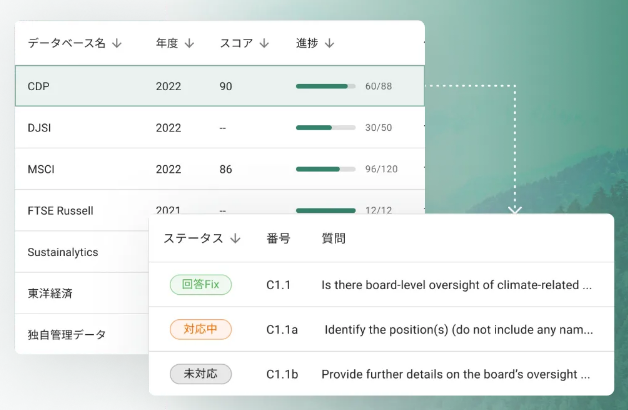This screenshot has height=410, width=628.
Task: Open the Identify the position(s) question
Action: tap(459, 330)
